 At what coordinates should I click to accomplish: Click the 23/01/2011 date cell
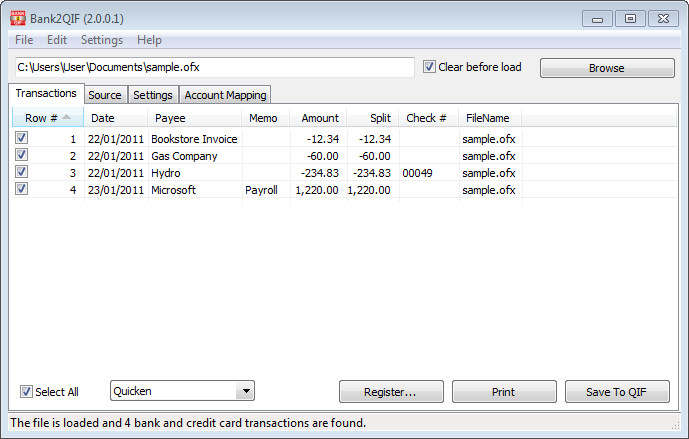pyautogui.click(x=116, y=190)
